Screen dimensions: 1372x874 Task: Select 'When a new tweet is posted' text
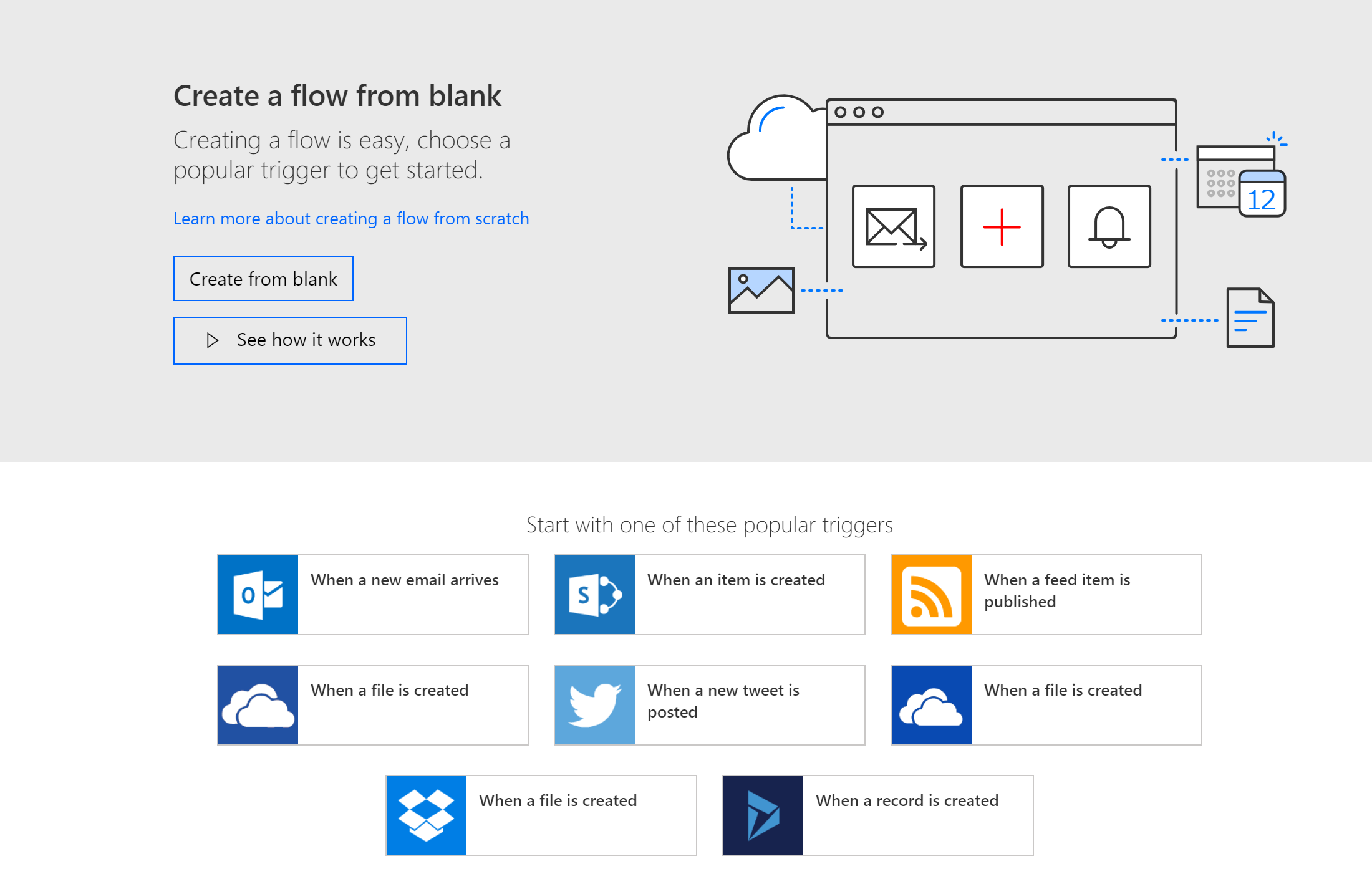point(723,701)
